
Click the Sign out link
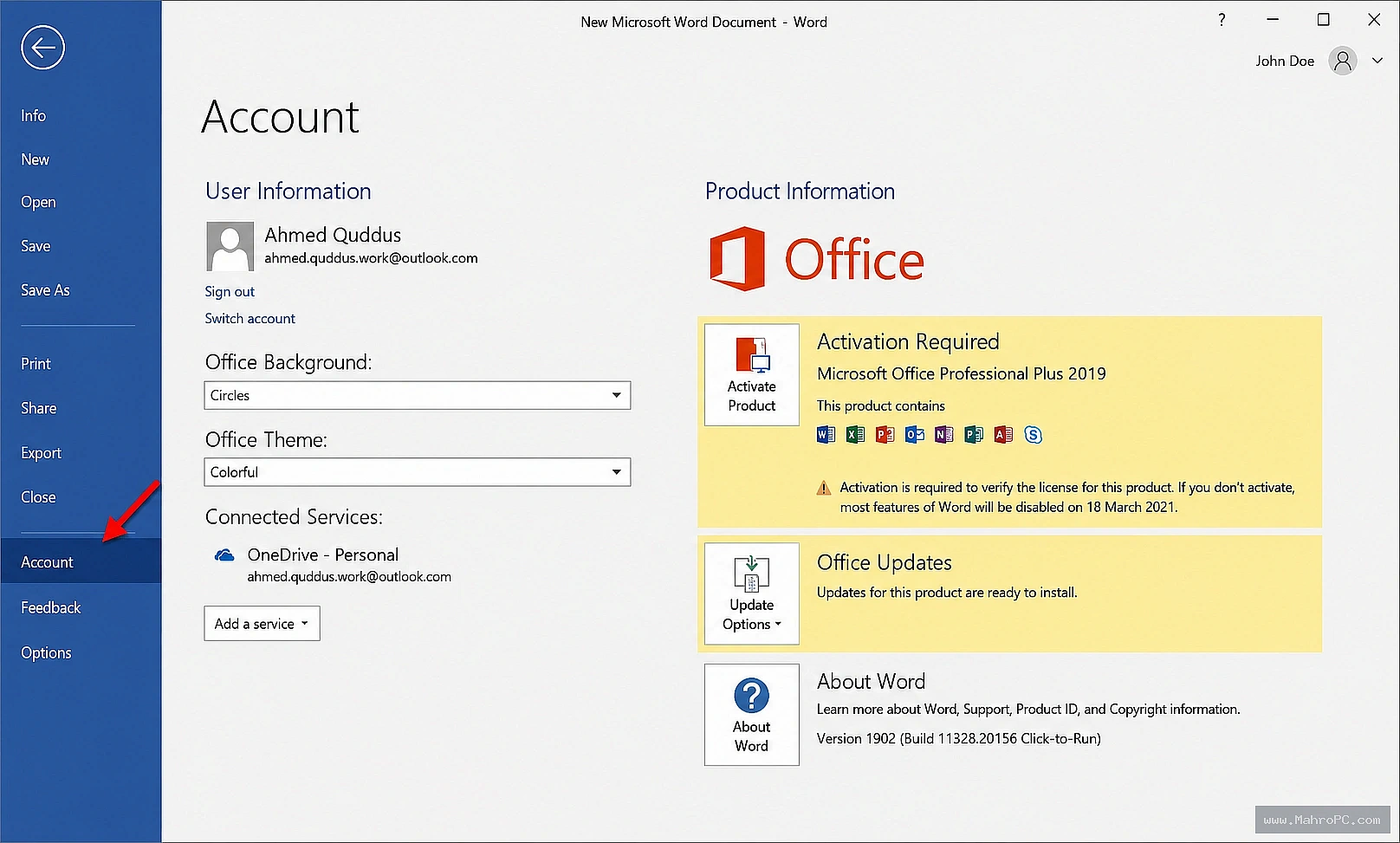coord(230,292)
